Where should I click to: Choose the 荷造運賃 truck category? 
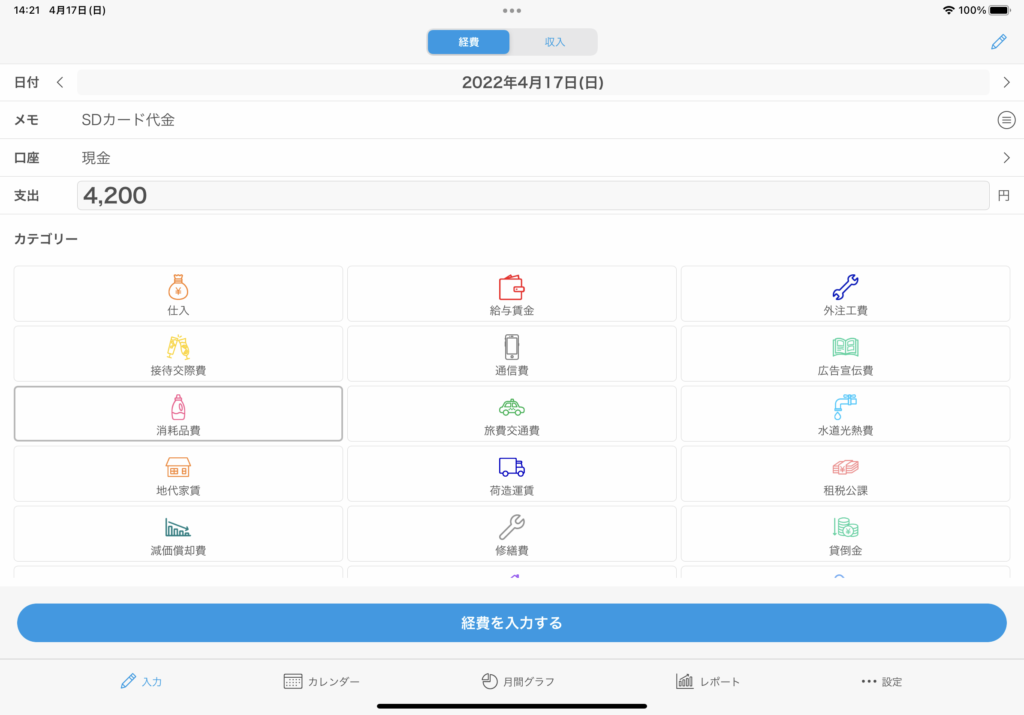[x=511, y=474]
